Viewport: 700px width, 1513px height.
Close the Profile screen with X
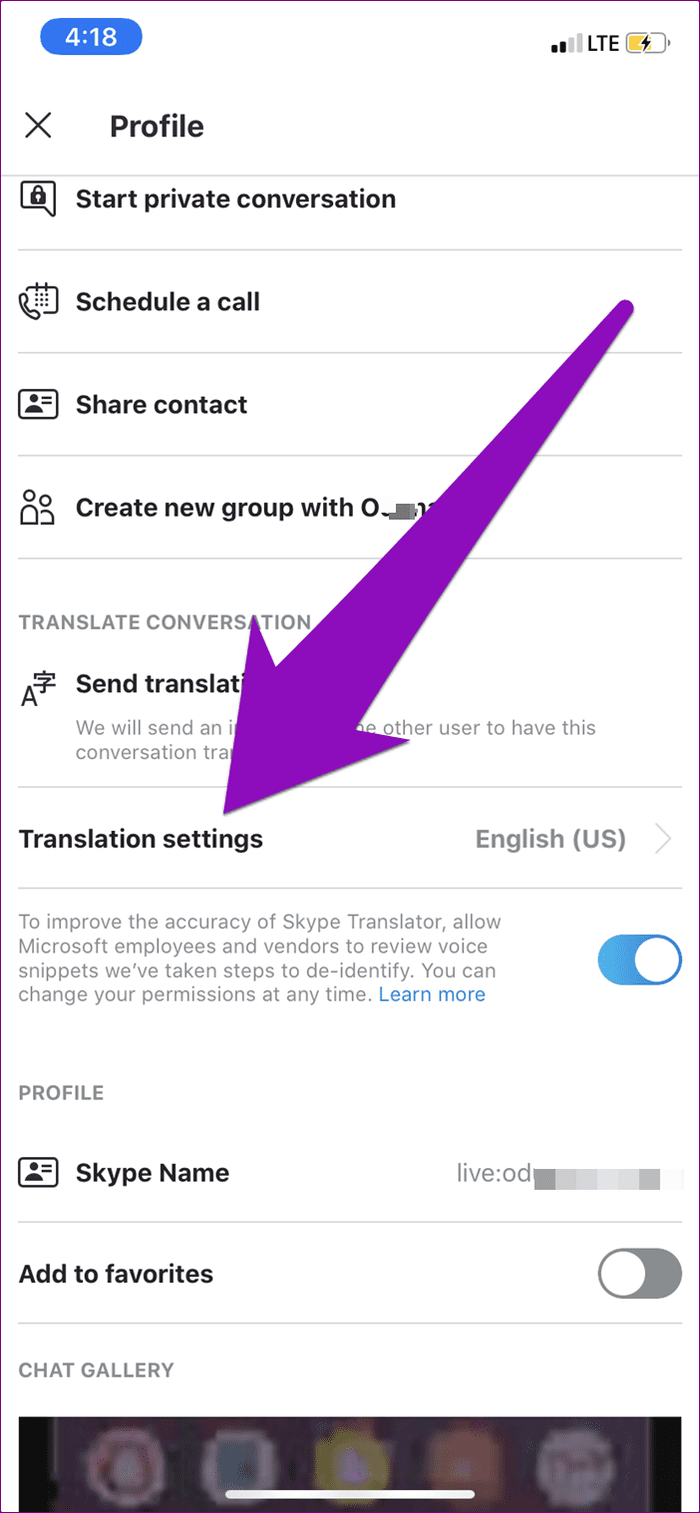tap(38, 125)
